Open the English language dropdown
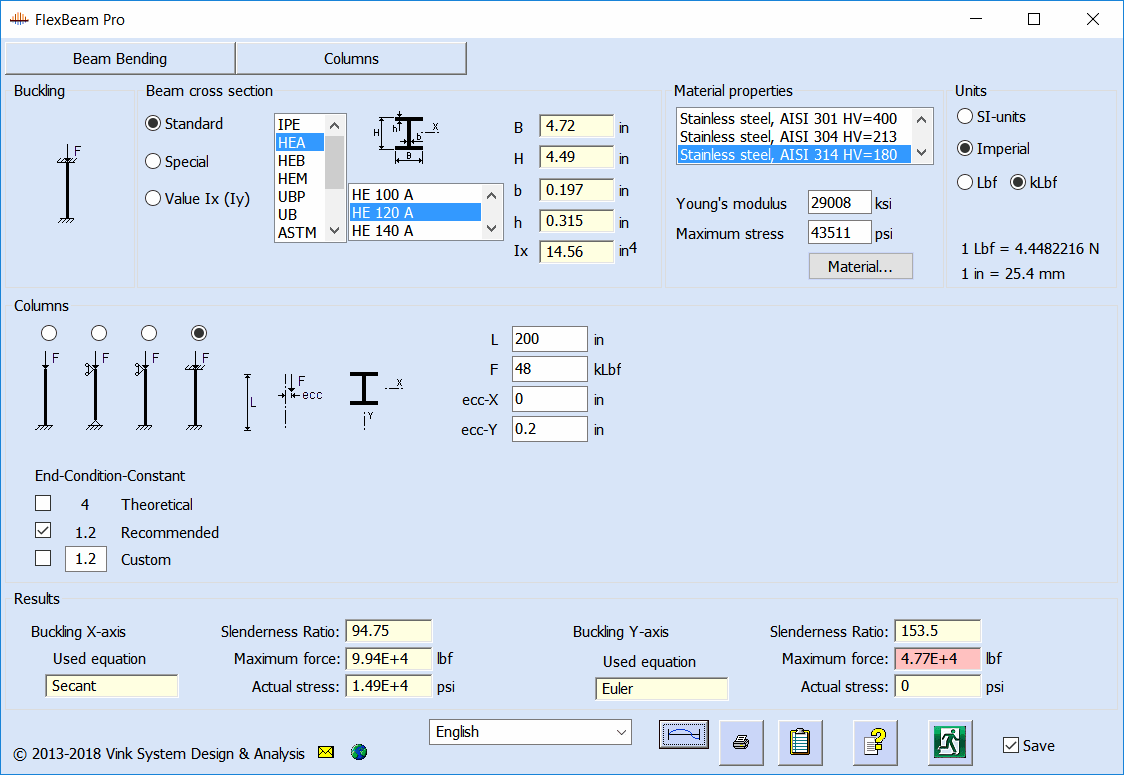 pos(530,732)
